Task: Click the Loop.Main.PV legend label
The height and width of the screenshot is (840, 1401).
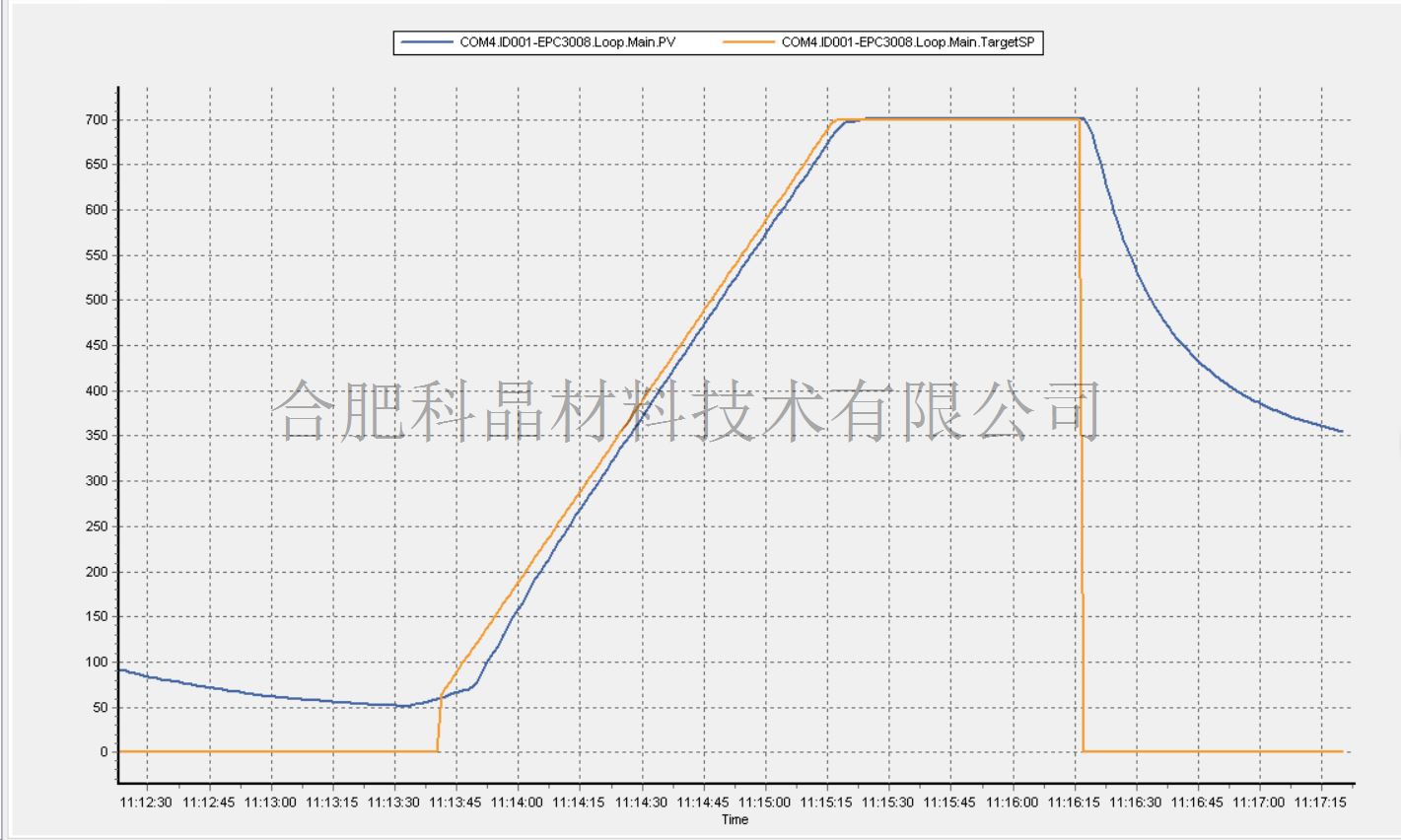Action: click(x=568, y=42)
